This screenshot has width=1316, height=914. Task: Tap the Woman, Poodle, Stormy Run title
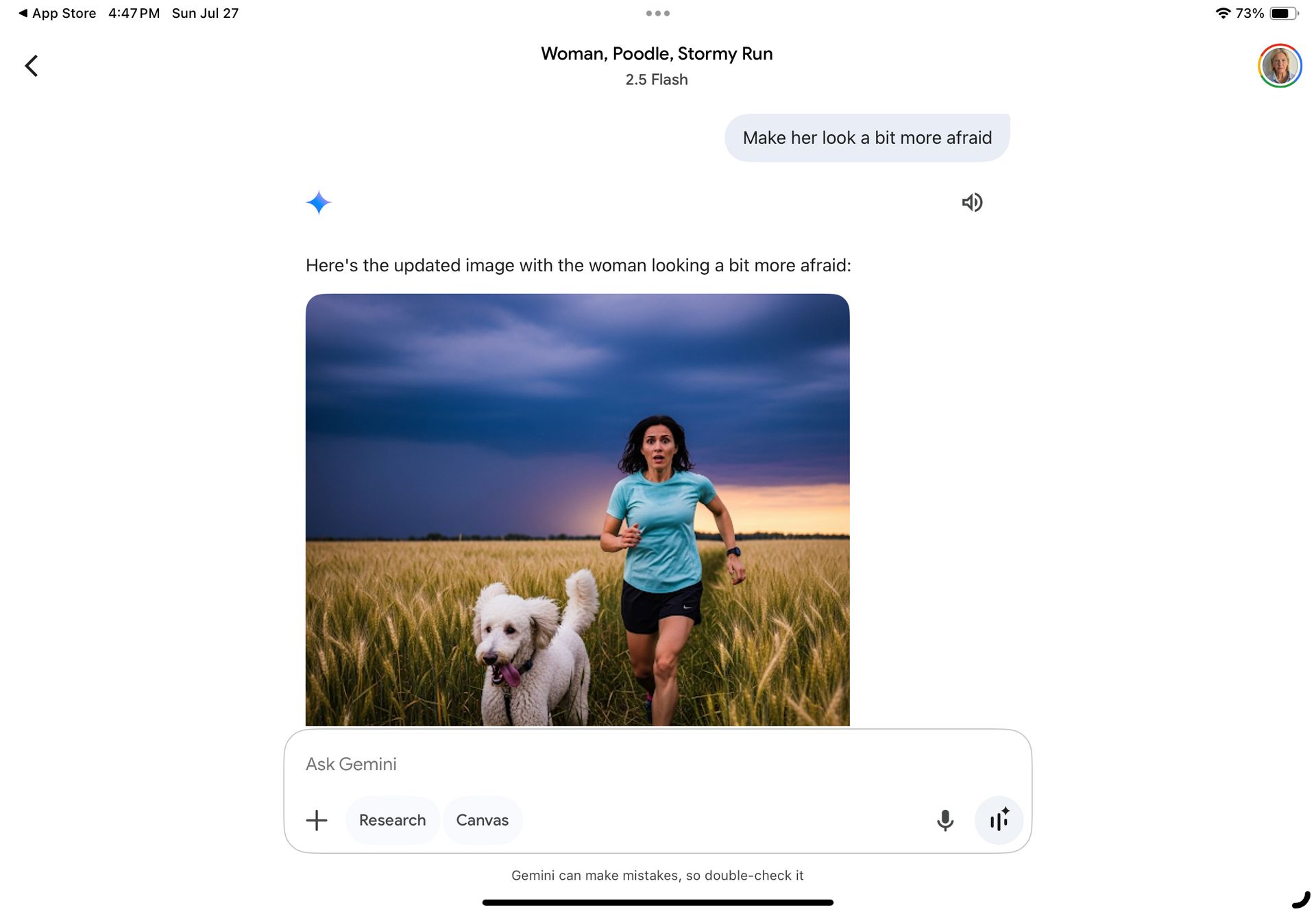[656, 53]
